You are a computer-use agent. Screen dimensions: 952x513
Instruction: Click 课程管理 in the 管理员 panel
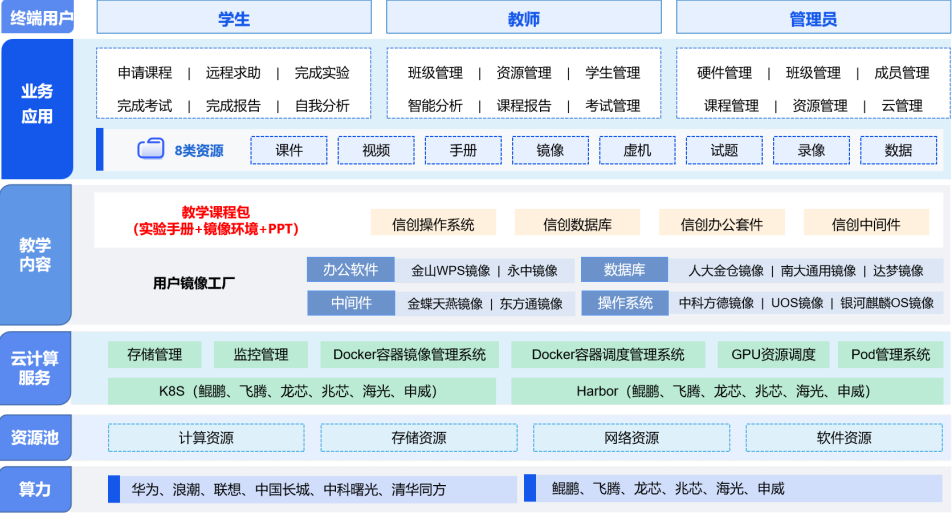tap(731, 106)
